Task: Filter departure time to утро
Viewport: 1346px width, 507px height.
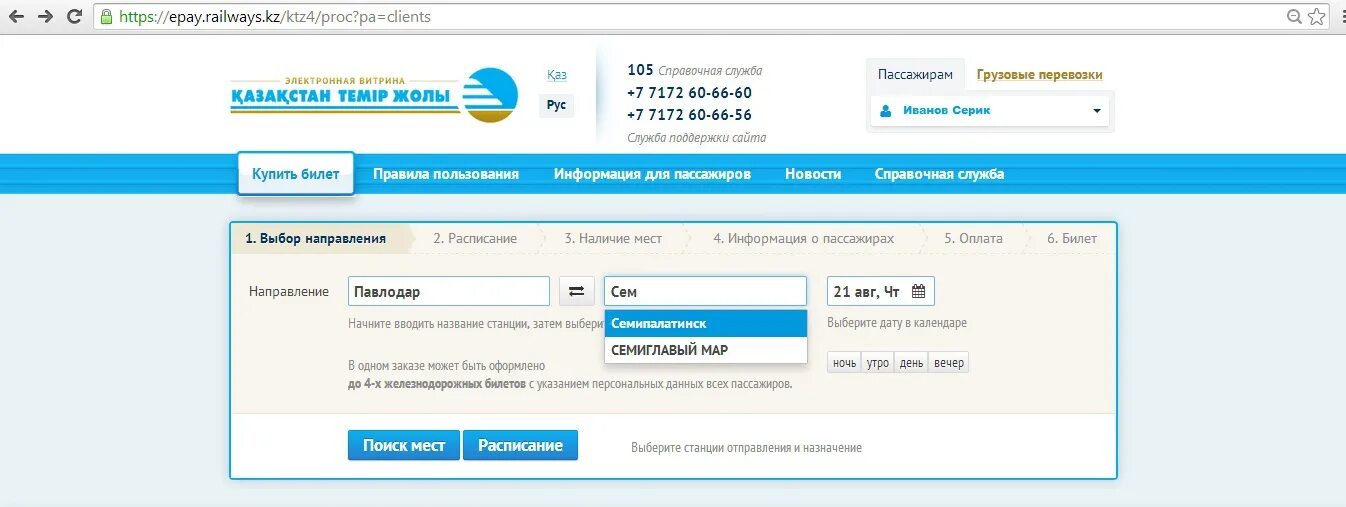Action: tap(878, 362)
